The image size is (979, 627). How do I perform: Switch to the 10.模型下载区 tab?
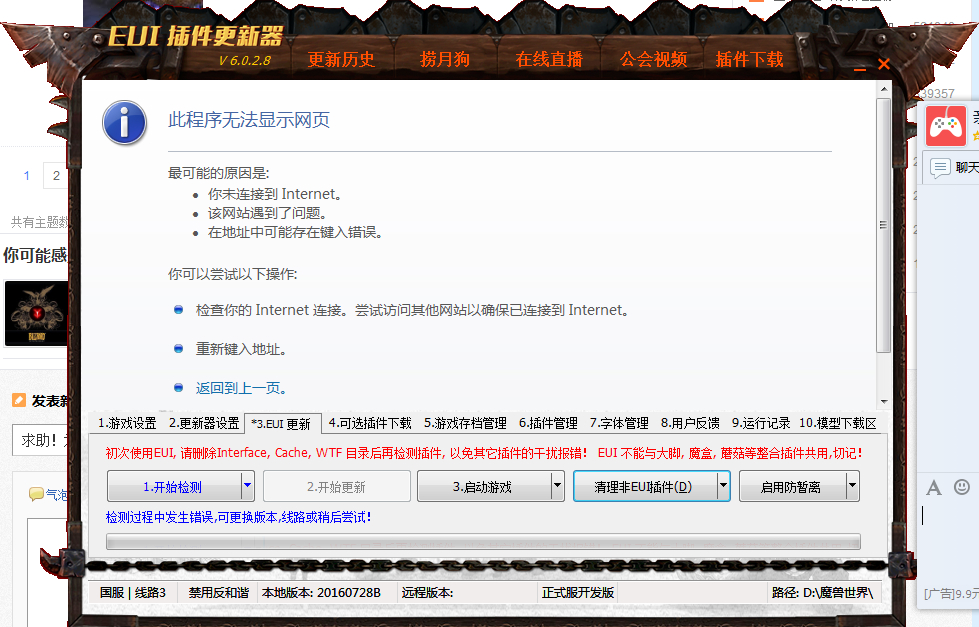click(x=838, y=423)
